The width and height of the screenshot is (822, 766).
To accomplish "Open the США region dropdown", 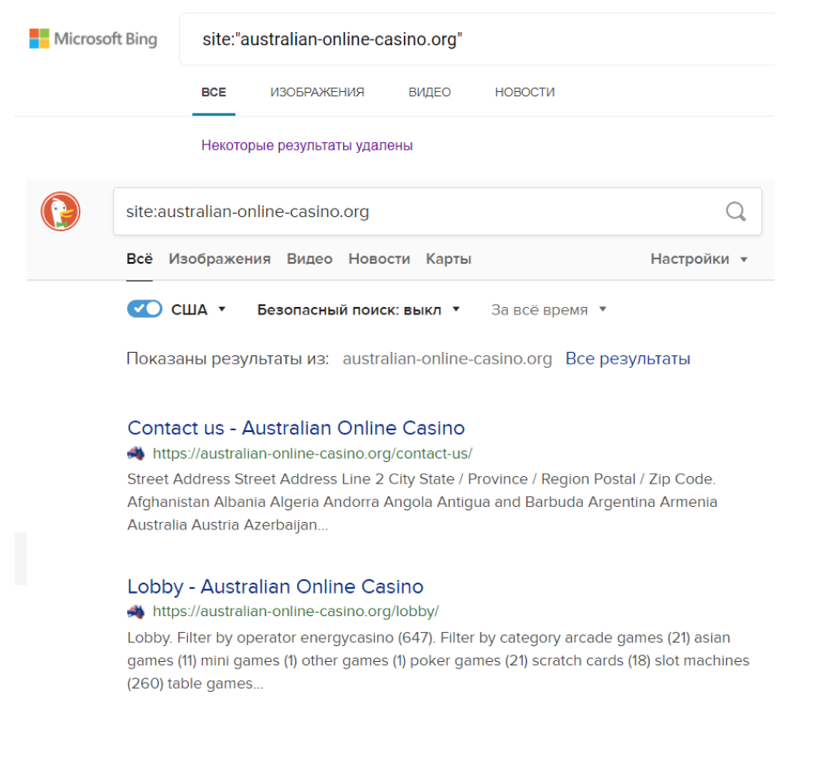I will pos(198,310).
